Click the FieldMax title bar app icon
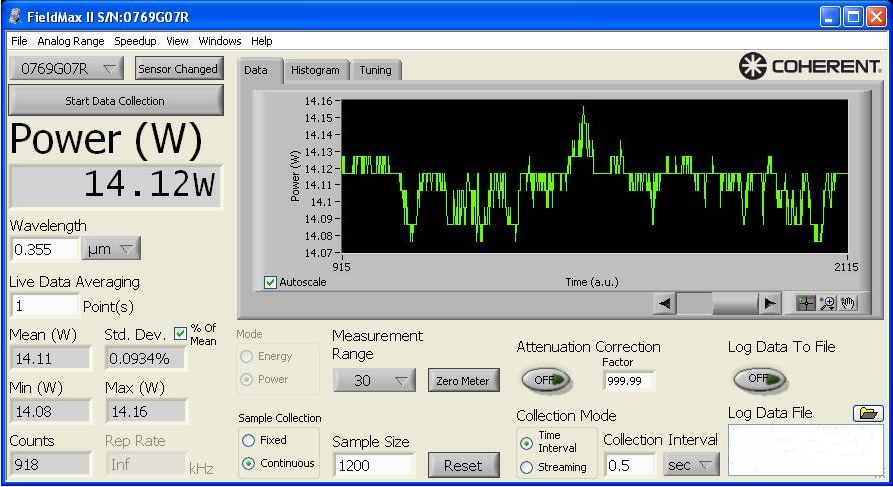The height and width of the screenshot is (487, 893). pyautogui.click(x=15, y=17)
